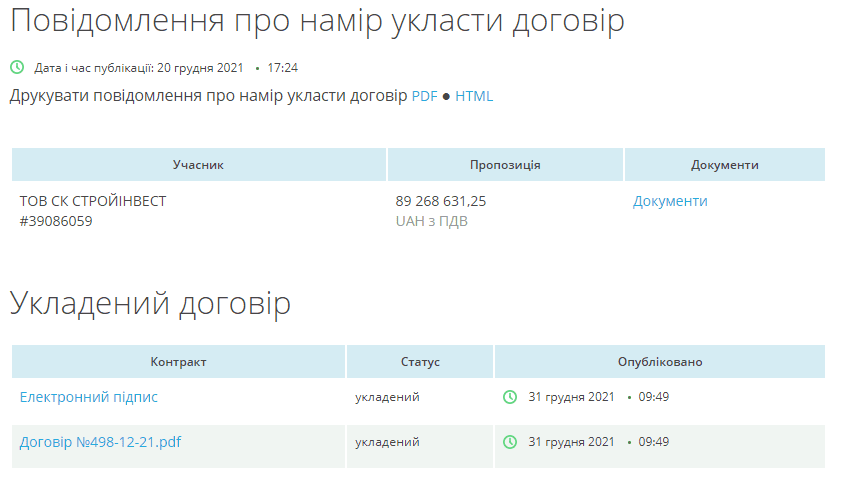Click the Опубліковано column header

[x=659, y=362]
